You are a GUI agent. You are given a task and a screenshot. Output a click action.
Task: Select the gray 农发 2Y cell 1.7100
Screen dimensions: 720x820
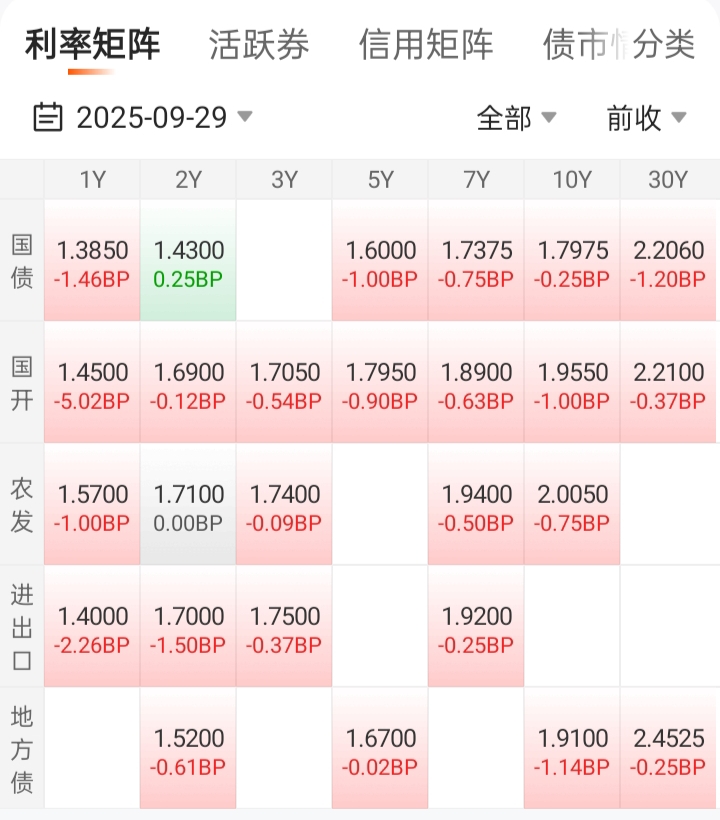(x=188, y=505)
